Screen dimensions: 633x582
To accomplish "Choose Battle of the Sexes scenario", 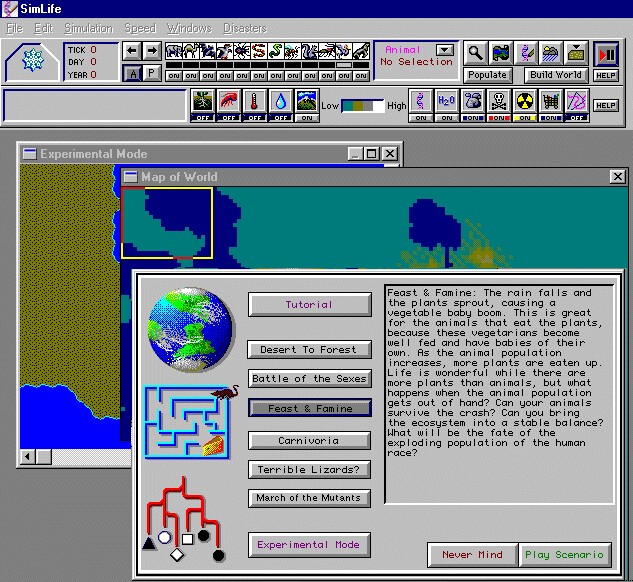I will pyautogui.click(x=309, y=379).
